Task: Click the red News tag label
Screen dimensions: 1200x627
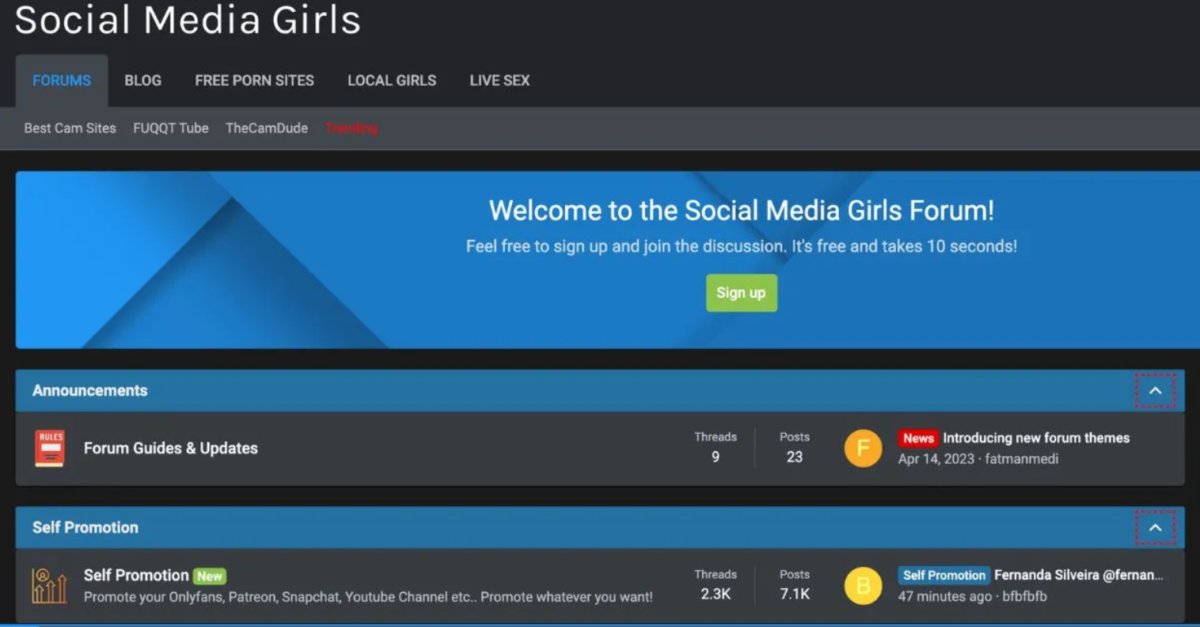Action: click(x=917, y=438)
